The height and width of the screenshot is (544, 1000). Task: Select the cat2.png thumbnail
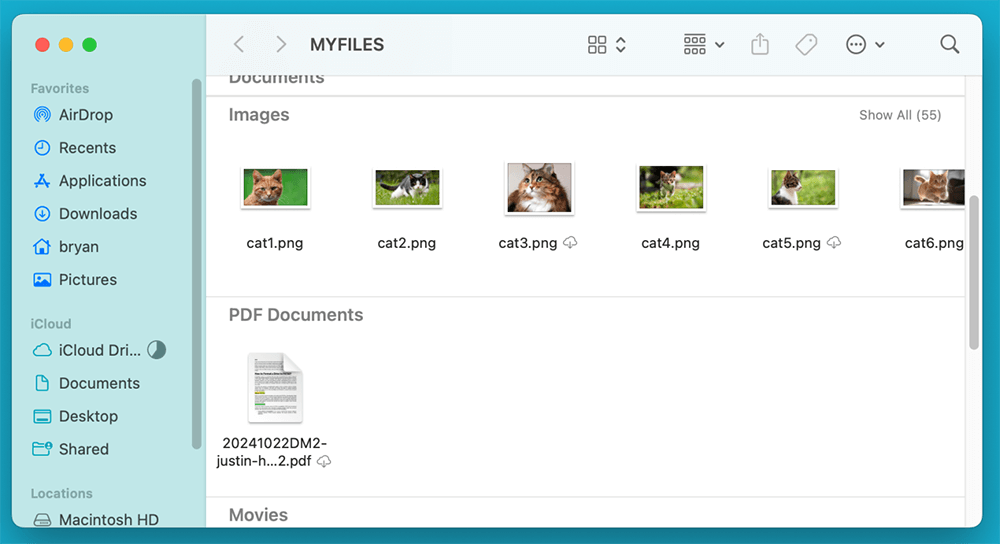coord(408,187)
